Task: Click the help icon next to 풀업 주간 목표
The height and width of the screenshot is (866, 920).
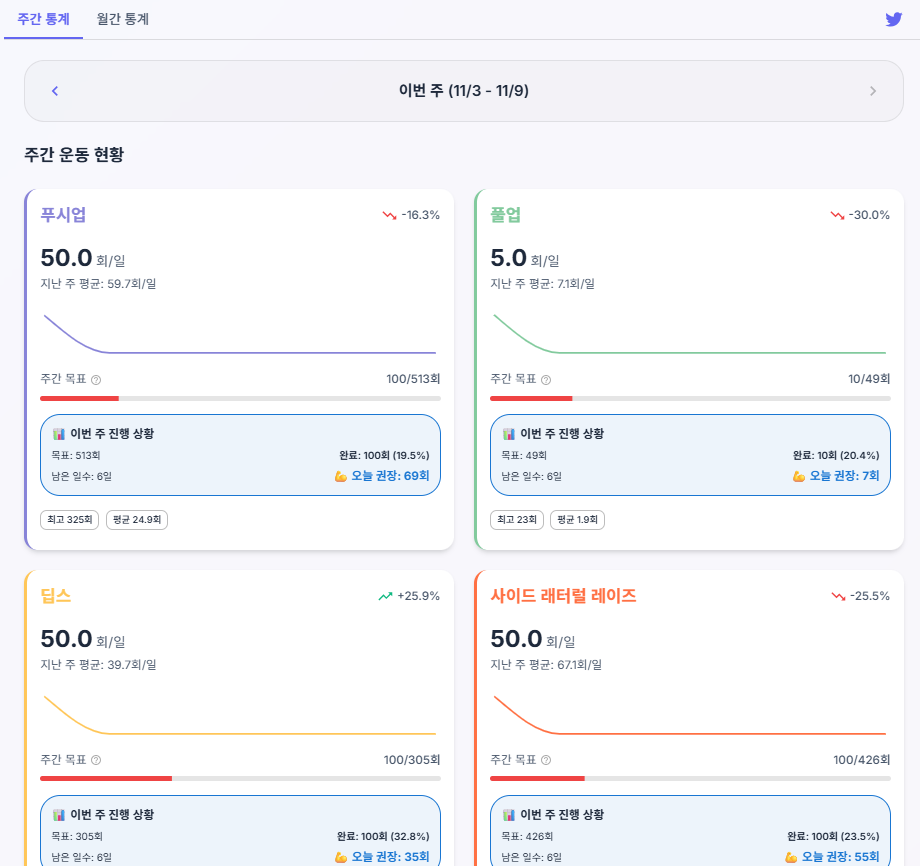Action: (546, 380)
